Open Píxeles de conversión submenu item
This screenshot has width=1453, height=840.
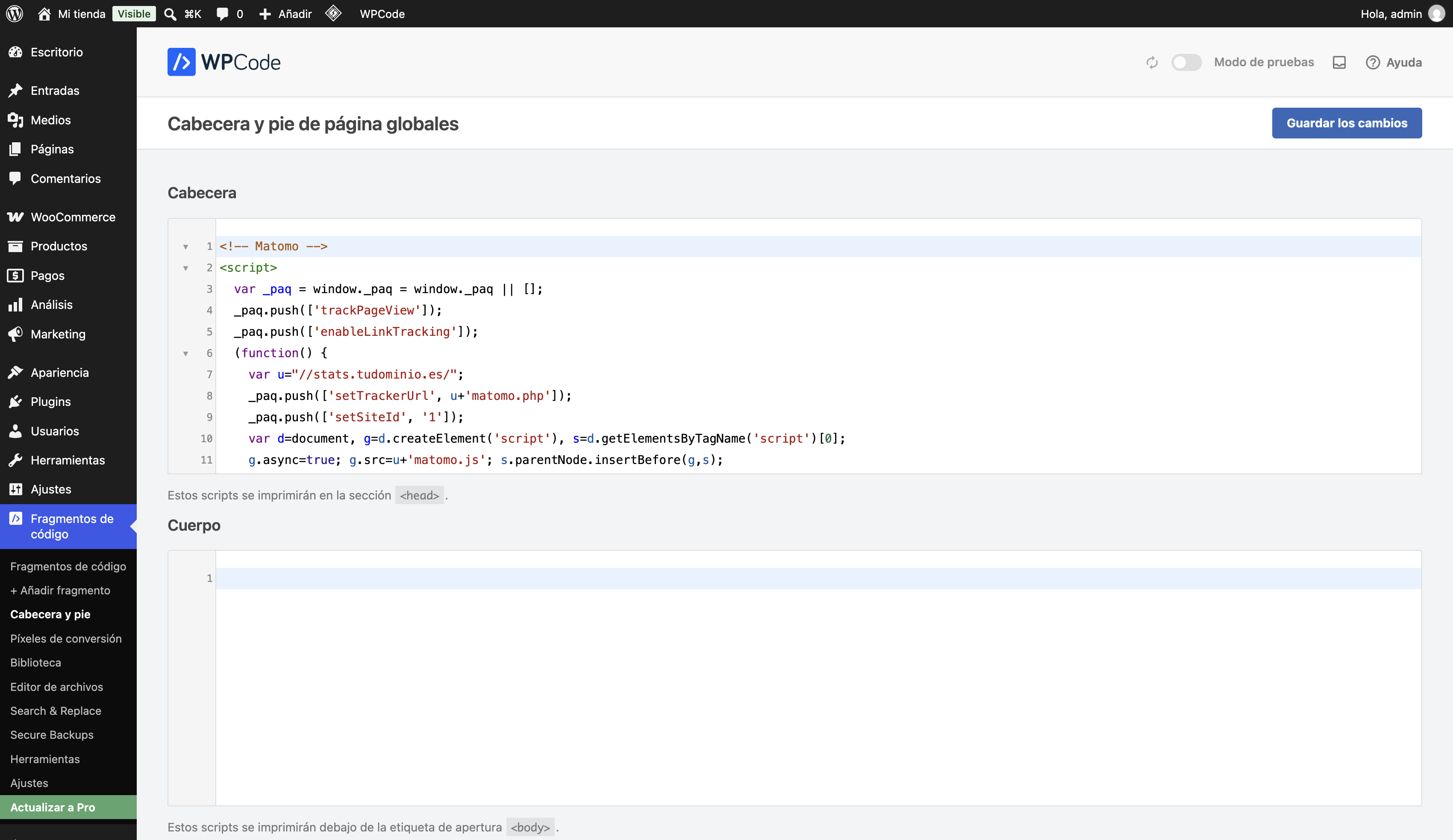[66, 639]
